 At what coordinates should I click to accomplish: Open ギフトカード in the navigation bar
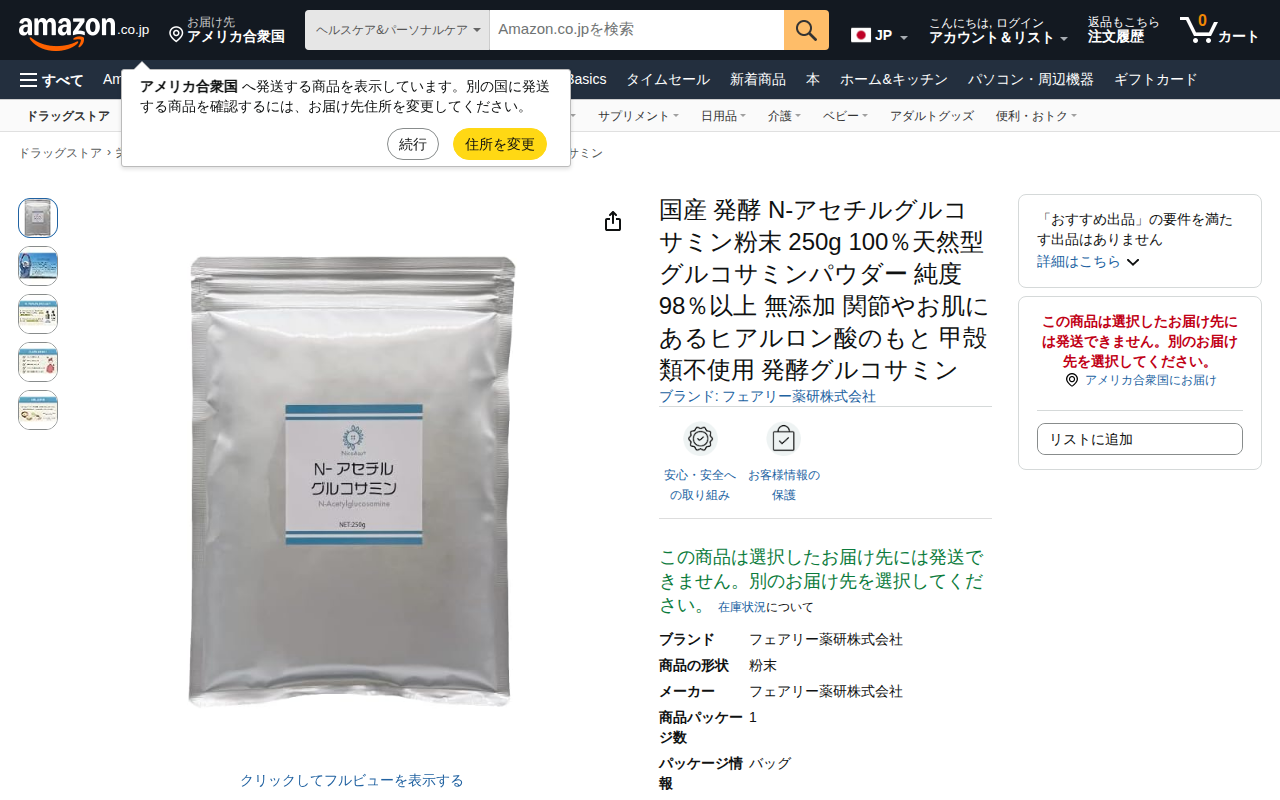click(1155, 80)
